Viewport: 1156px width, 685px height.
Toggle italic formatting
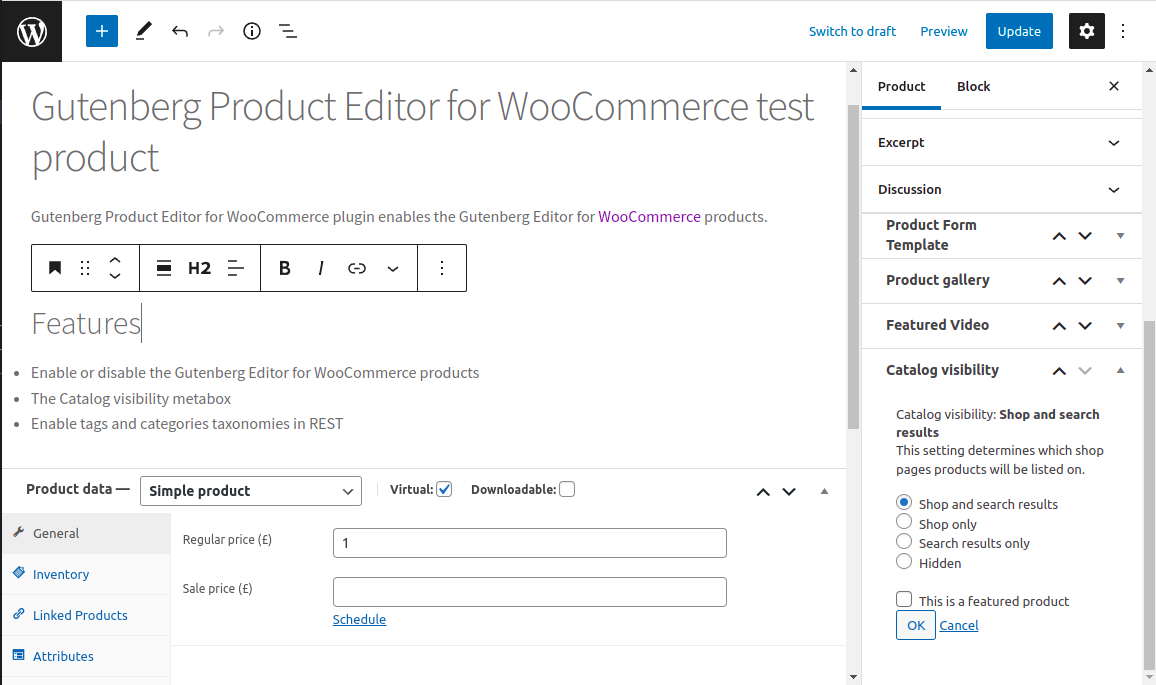[321, 268]
